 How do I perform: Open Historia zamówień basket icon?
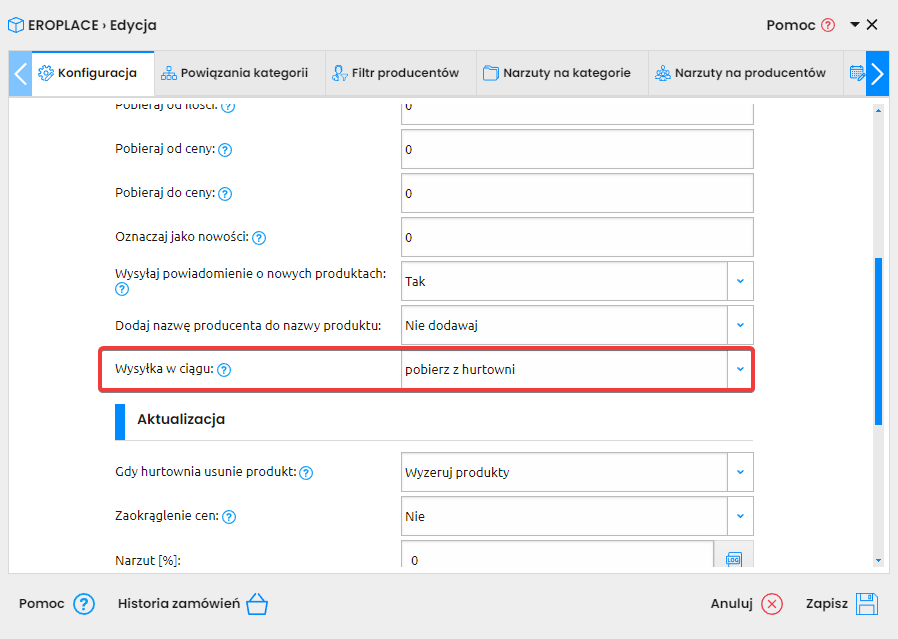[x=257, y=604]
